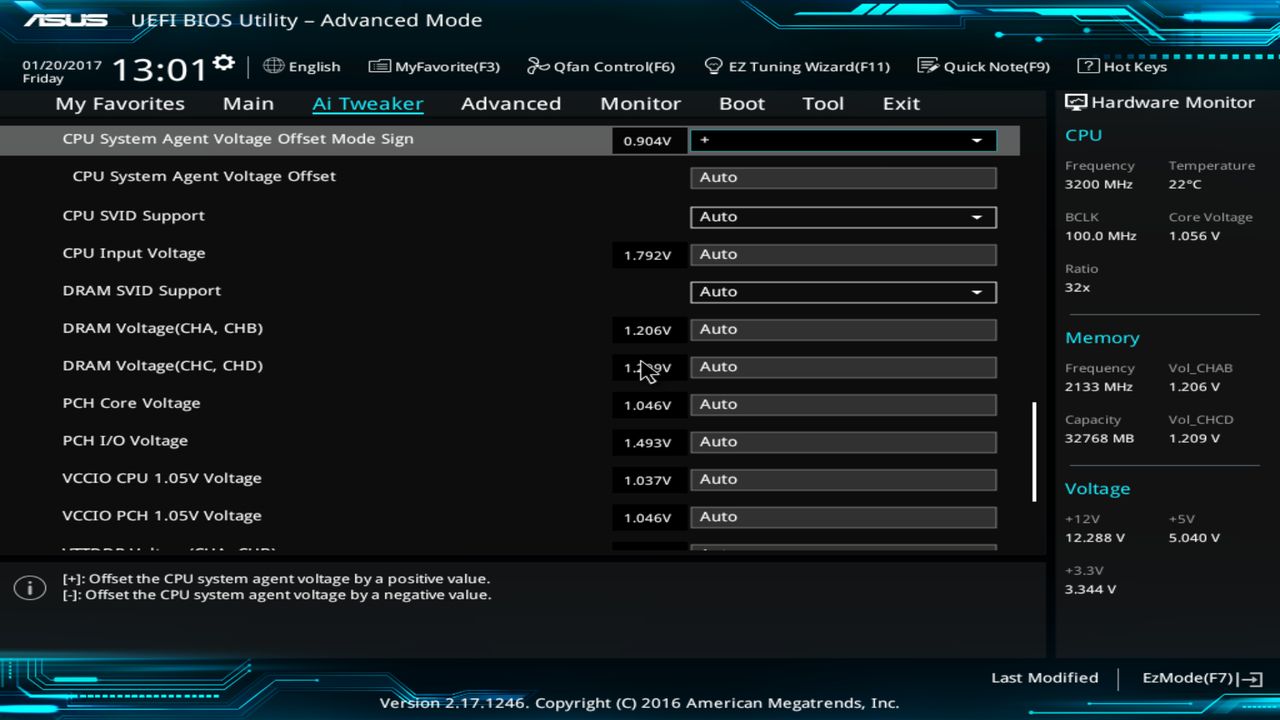Open the English language selector
Screen dimensions: 1280x720
pyautogui.click(x=302, y=66)
